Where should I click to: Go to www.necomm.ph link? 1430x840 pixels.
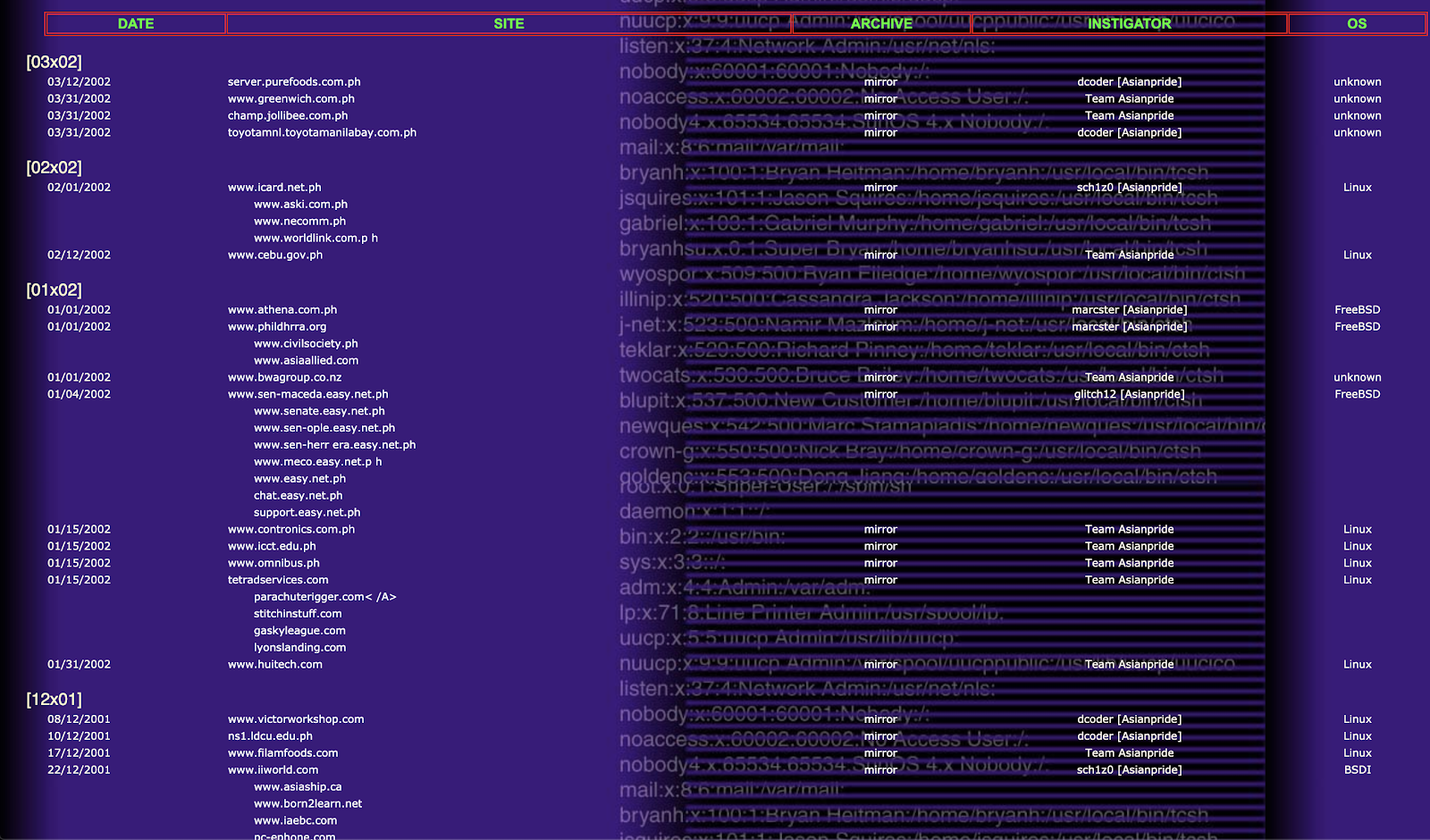tap(299, 222)
